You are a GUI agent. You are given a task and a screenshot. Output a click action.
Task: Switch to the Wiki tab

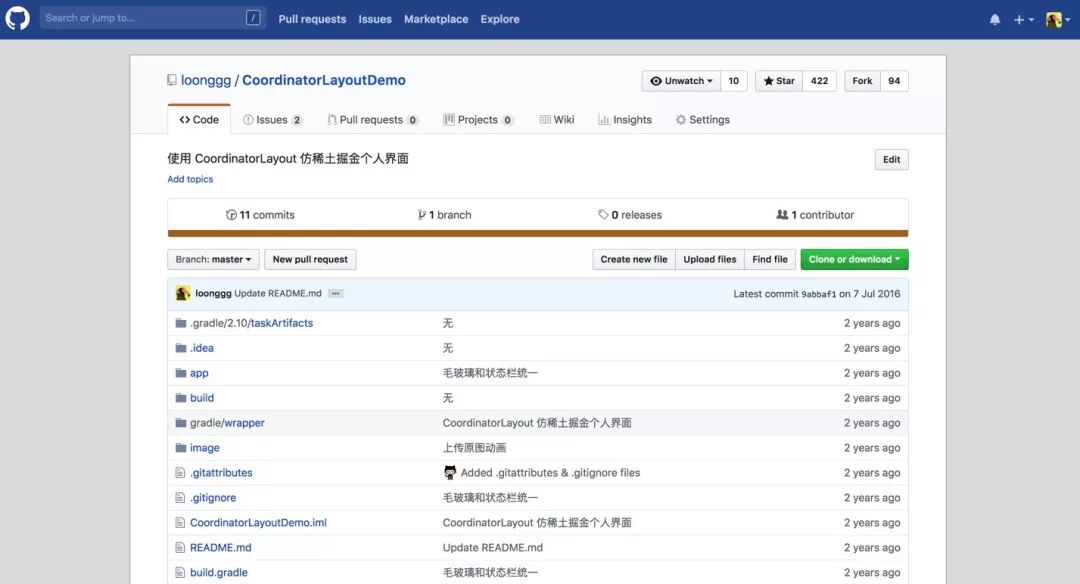[557, 119]
